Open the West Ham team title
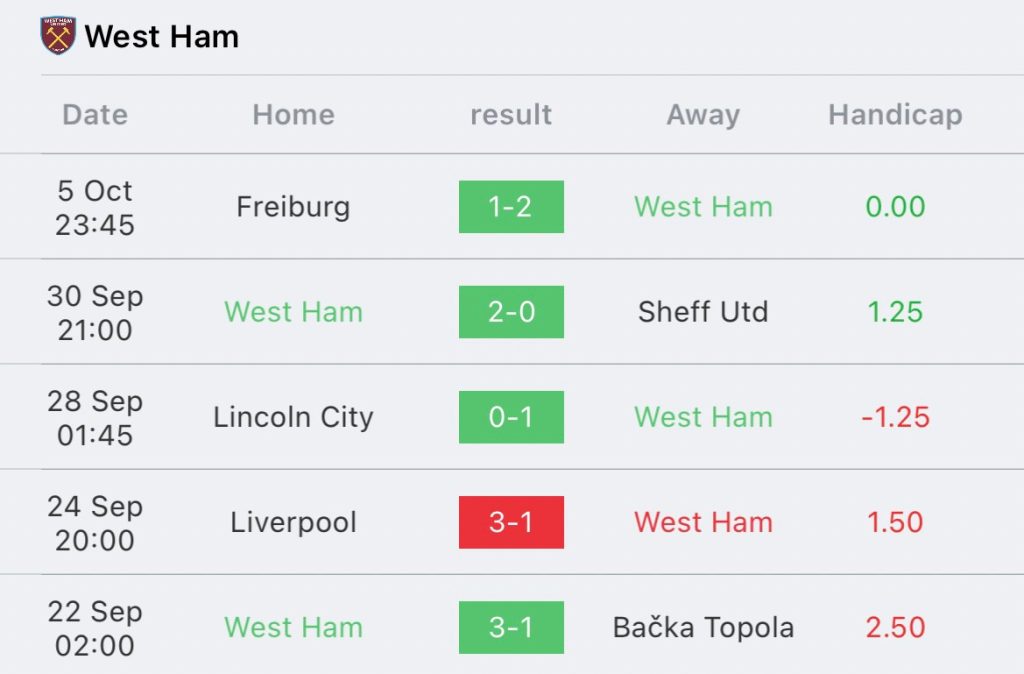Screen dimensions: 1024x674 pos(161,37)
